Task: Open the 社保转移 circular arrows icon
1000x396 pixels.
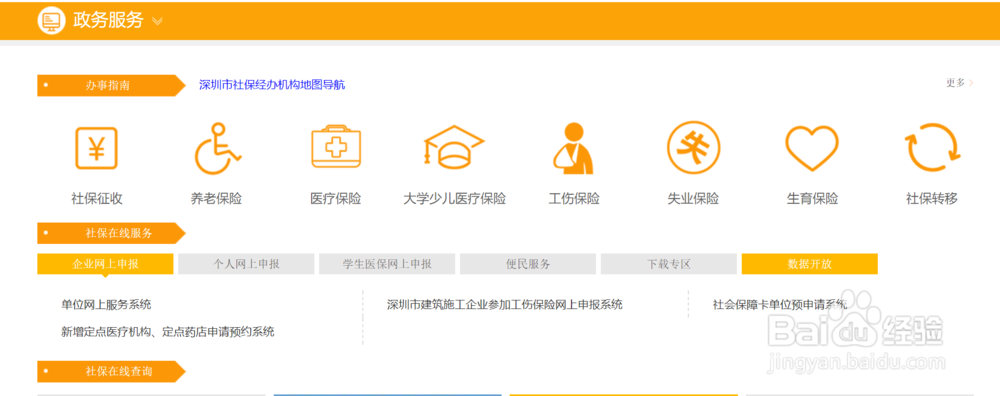Action: (932, 148)
